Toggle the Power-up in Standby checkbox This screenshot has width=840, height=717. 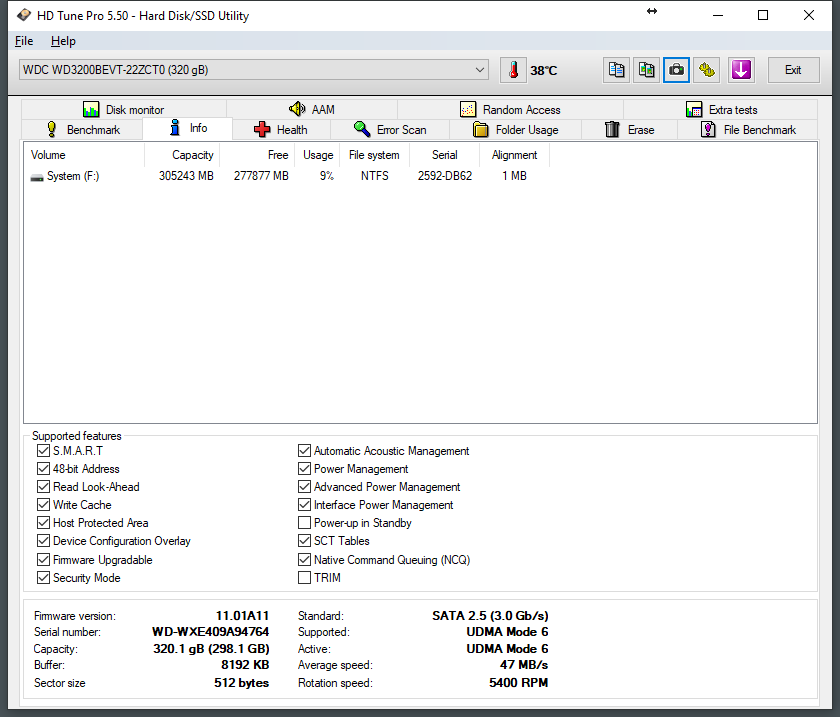[305, 523]
